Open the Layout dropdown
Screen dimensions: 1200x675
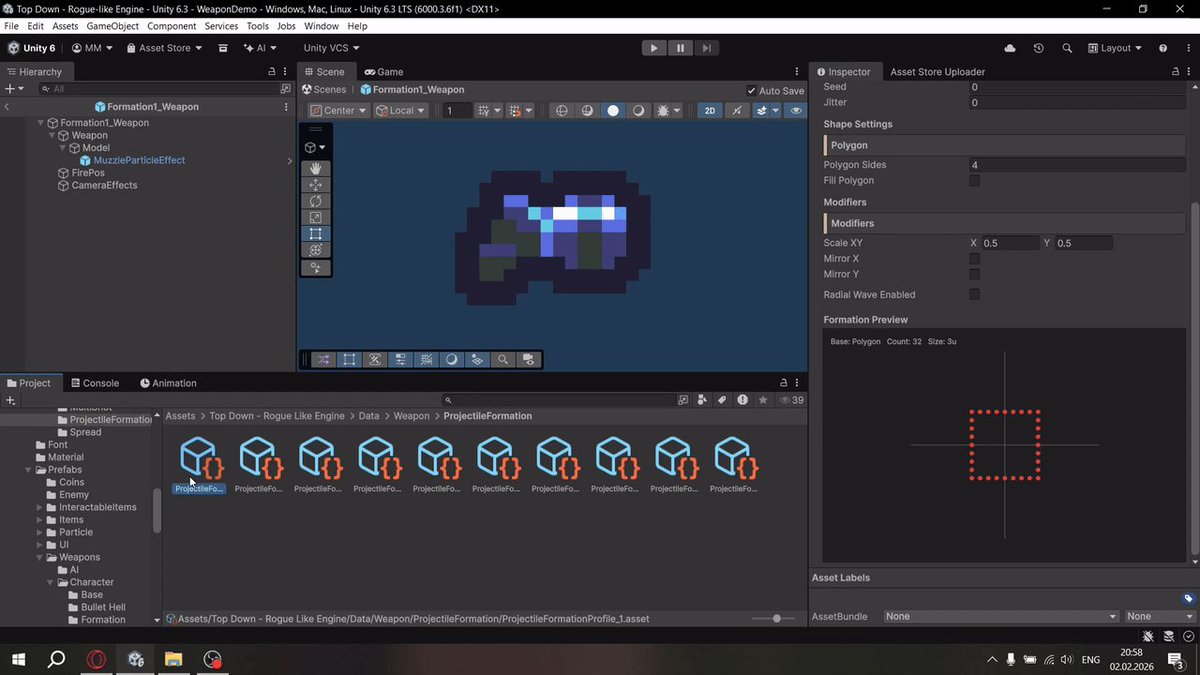[x=1116, y=48]
